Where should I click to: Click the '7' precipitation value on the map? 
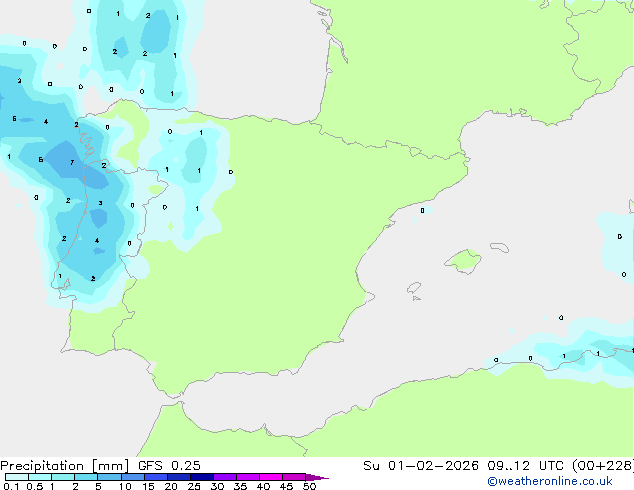coord(72,163)
